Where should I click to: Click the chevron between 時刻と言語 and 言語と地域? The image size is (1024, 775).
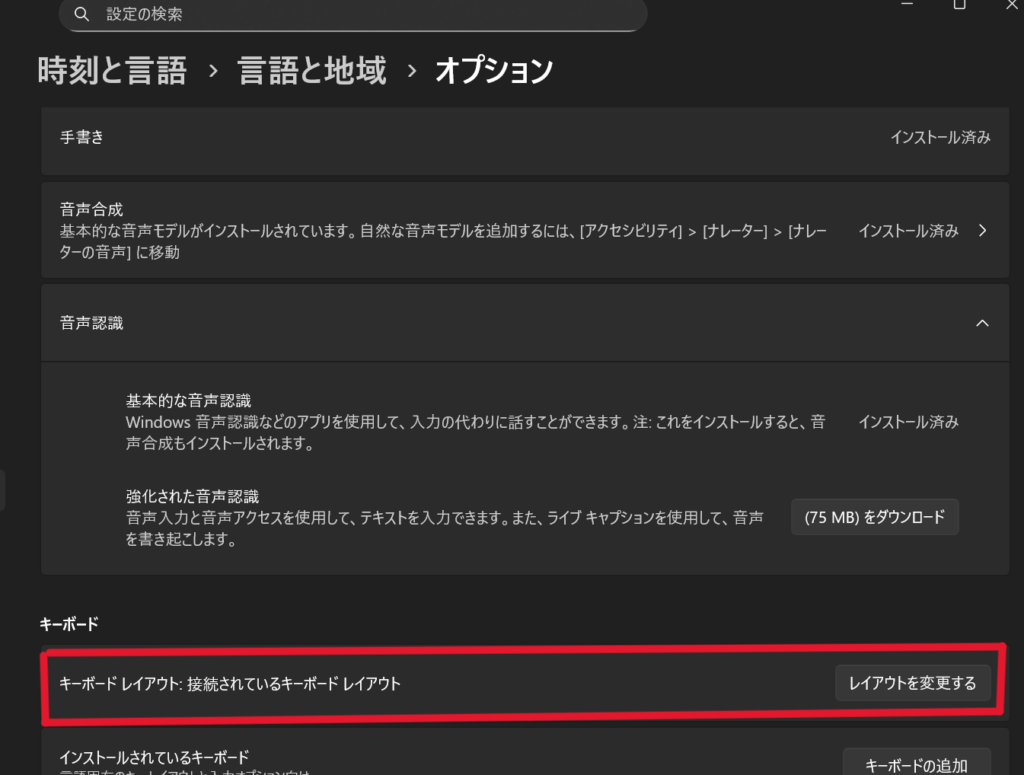point(213,72)
